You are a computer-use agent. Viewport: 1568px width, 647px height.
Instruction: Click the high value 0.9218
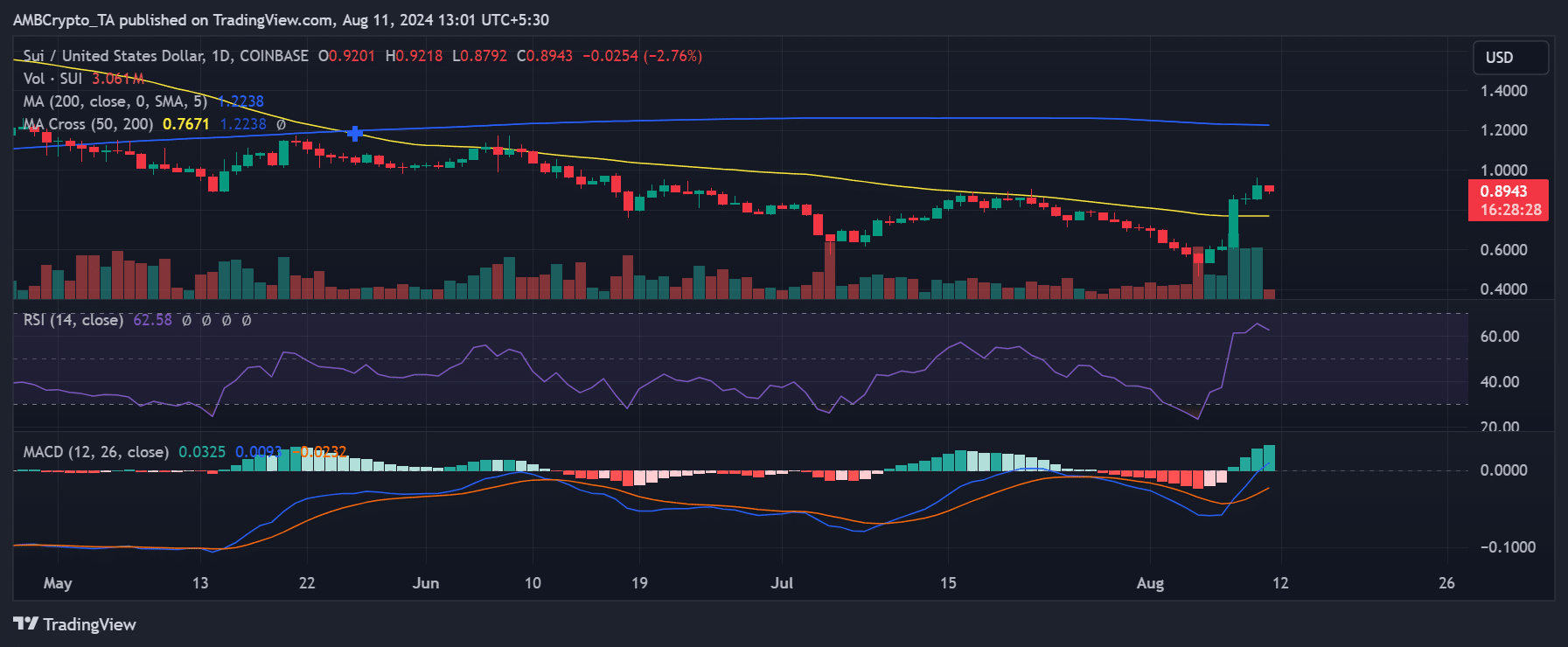pos(419,55)
